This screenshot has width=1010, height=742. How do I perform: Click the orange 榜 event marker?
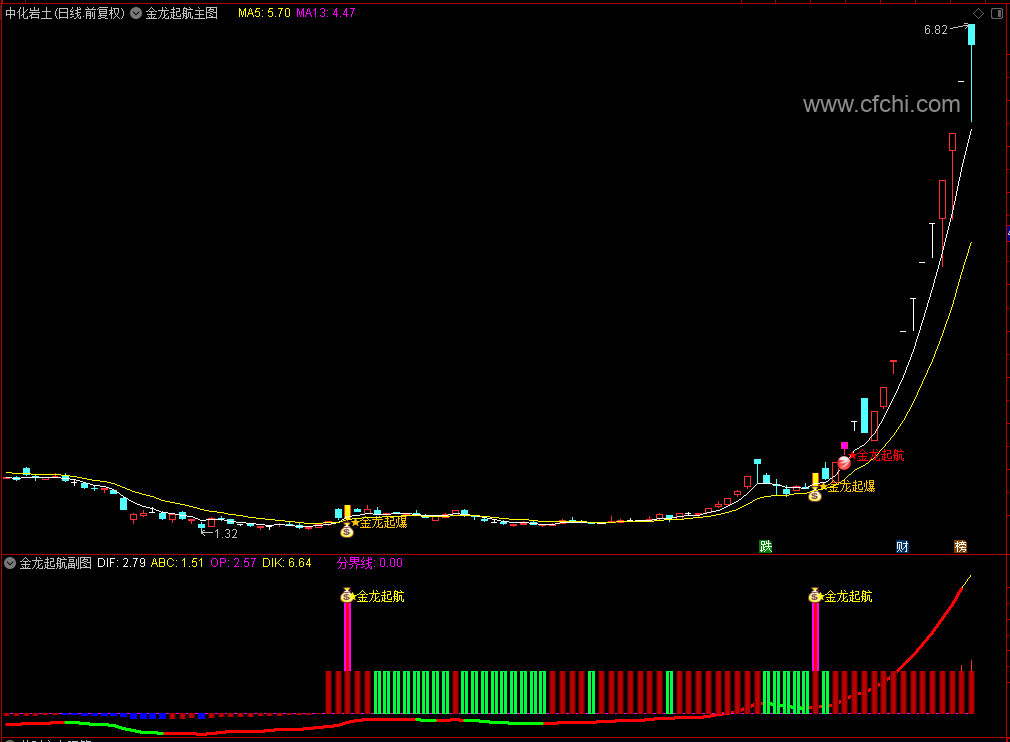tap(960, 547)
